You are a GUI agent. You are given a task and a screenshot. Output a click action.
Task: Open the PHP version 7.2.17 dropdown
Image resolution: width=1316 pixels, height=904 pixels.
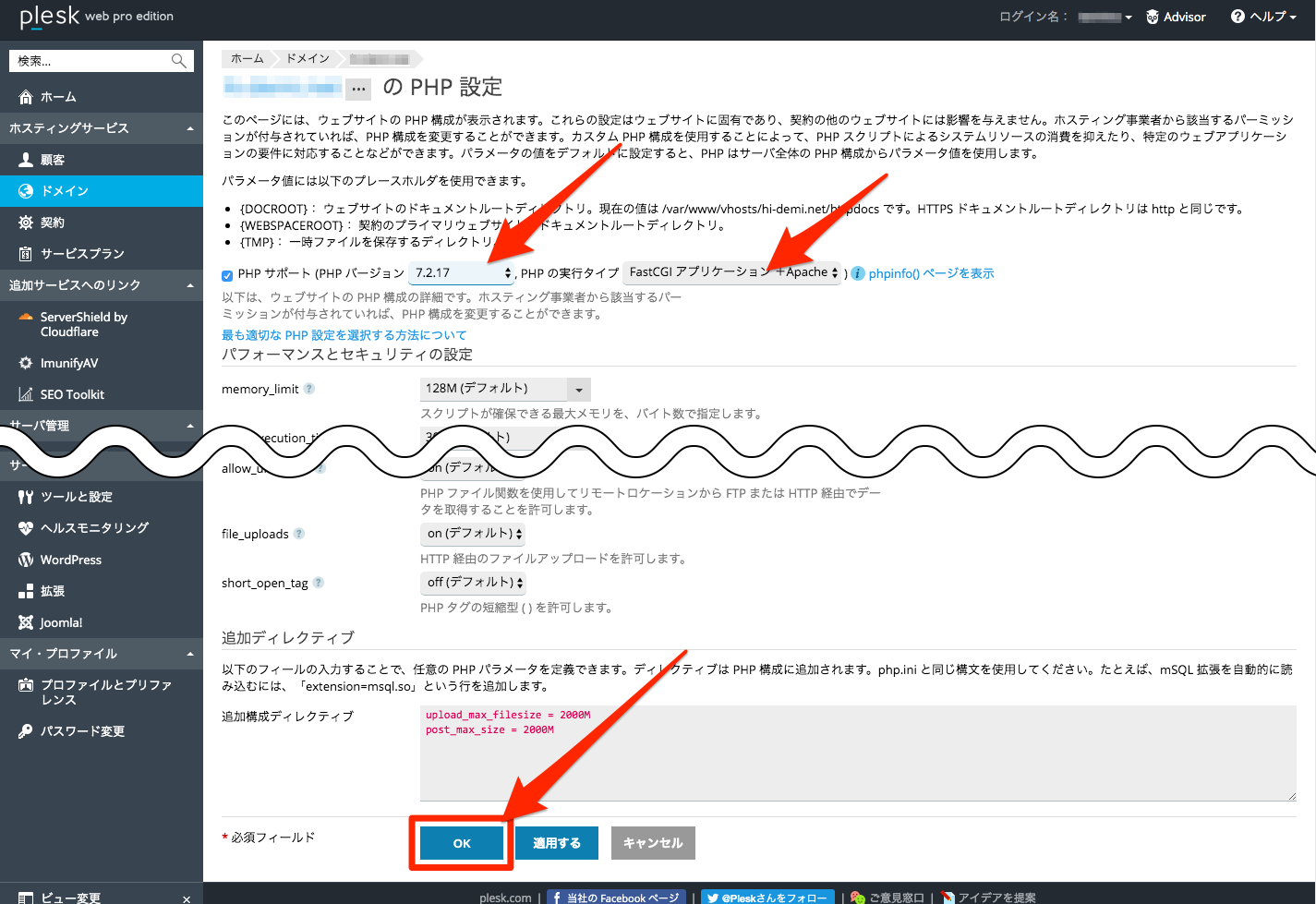click(462, 273)
